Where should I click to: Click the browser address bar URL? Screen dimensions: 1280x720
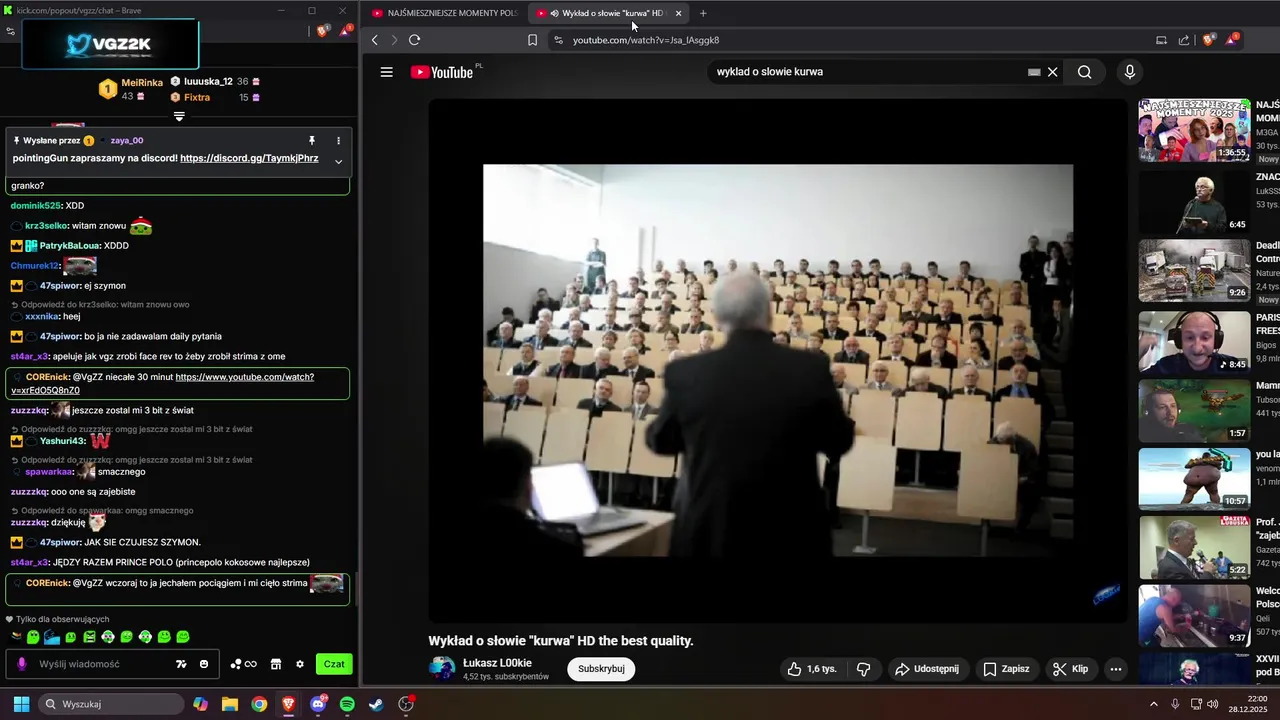pos(646,40)
